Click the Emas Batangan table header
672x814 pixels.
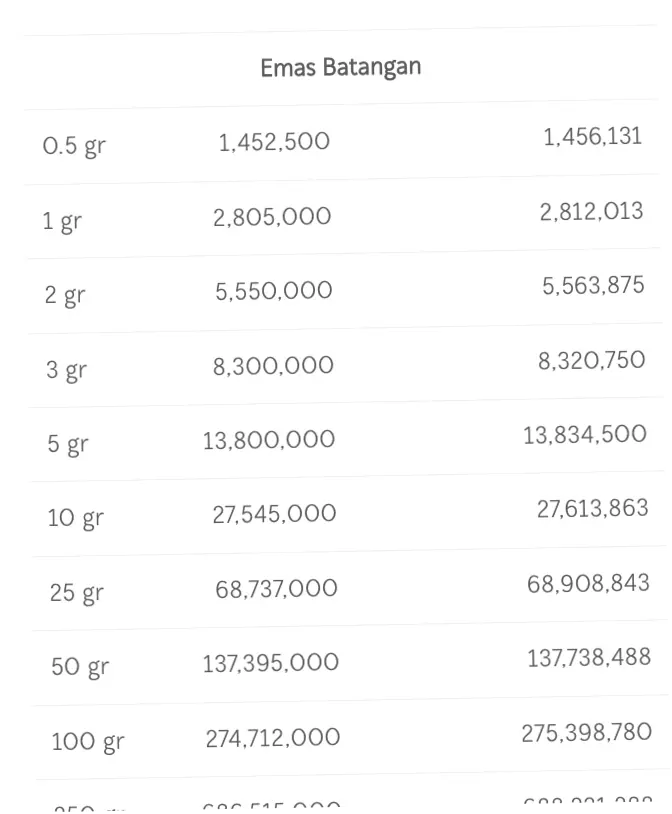(340, 68)
